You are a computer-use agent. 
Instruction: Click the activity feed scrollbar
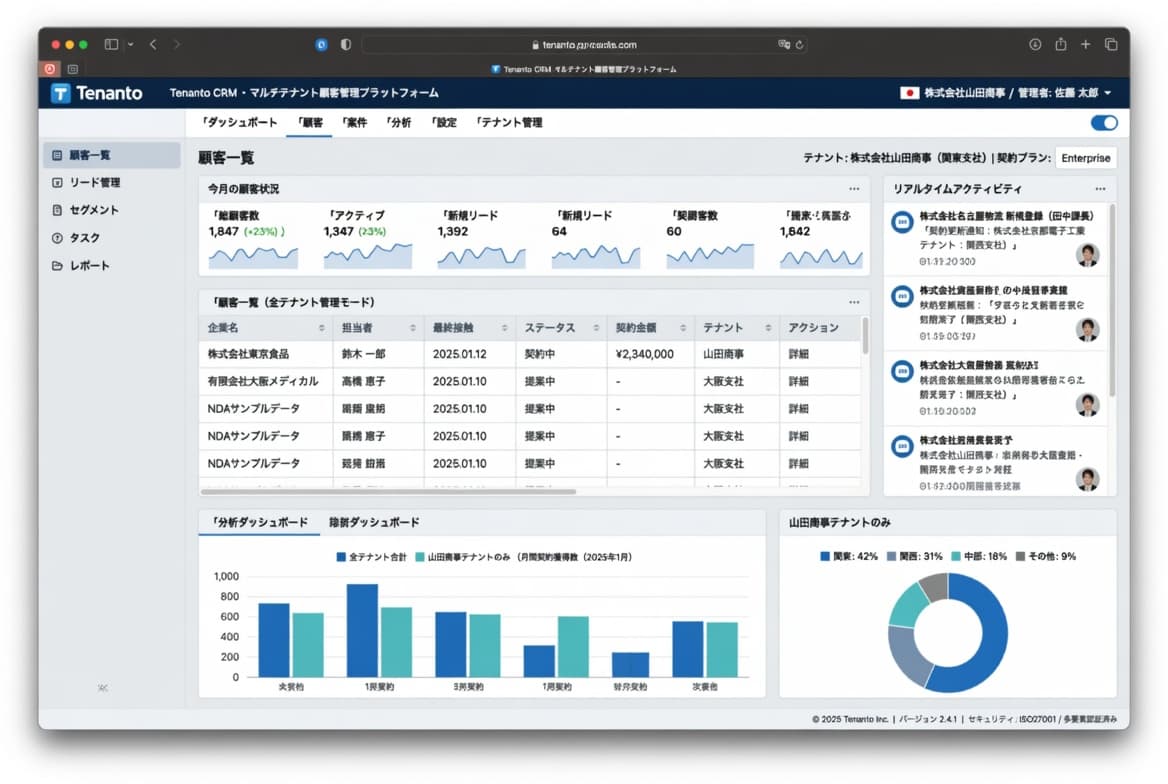point(1112,298)
